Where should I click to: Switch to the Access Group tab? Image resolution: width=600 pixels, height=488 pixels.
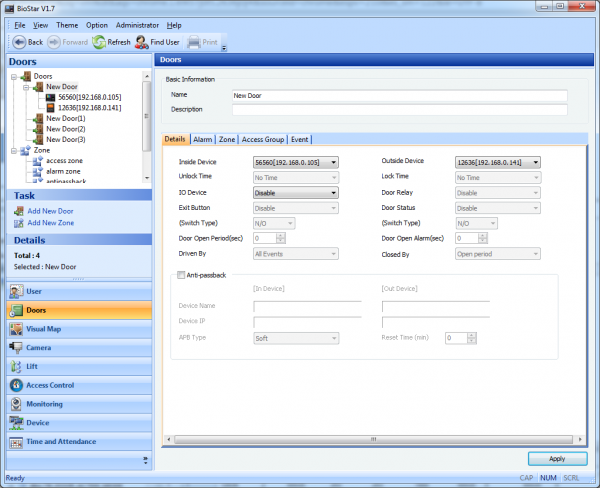point(263,140)
